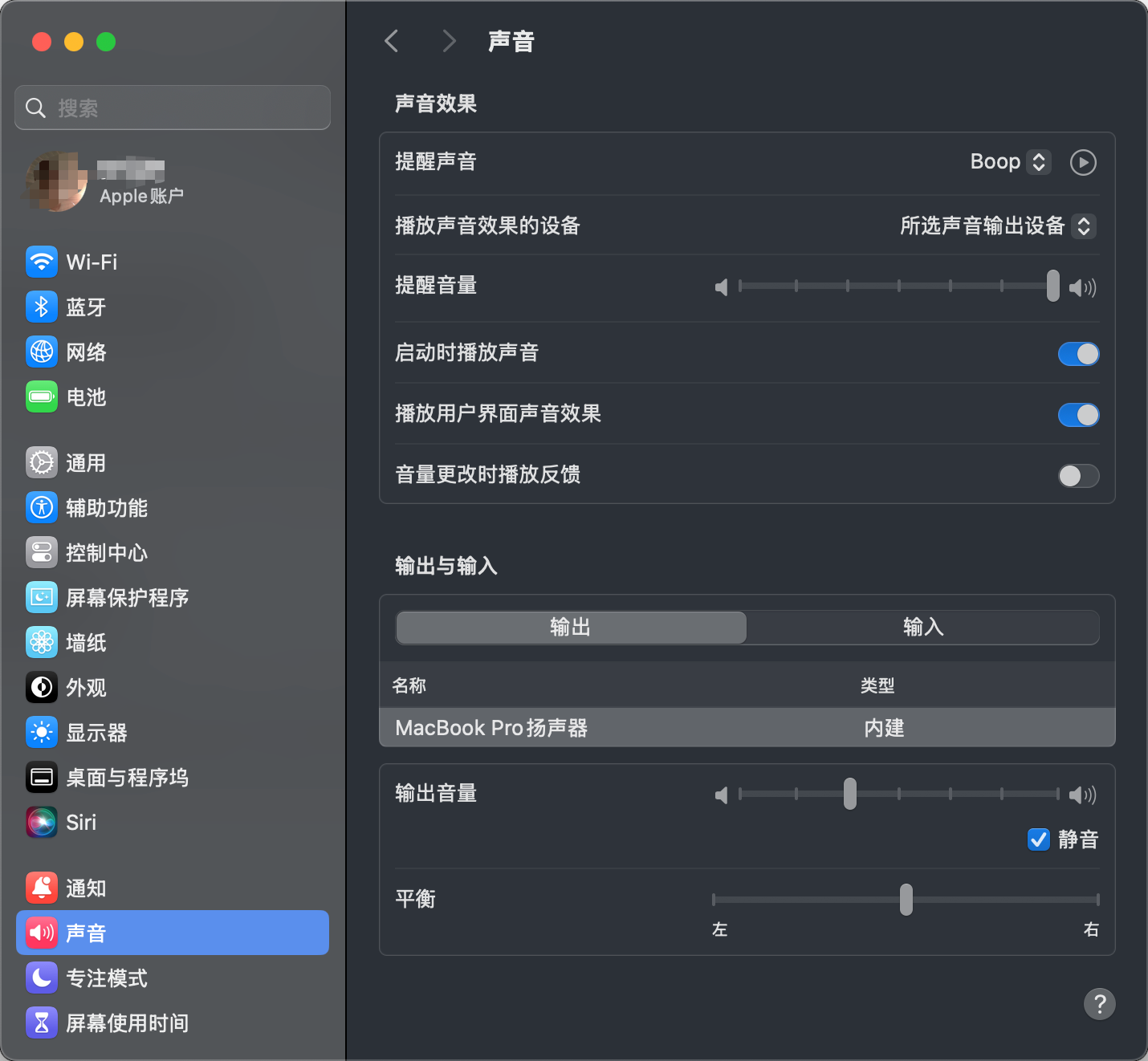The image size is (1148, 1061).
Task: Uncheck the 静音 mute checkbox
Action: click(x=1038, y=839)
